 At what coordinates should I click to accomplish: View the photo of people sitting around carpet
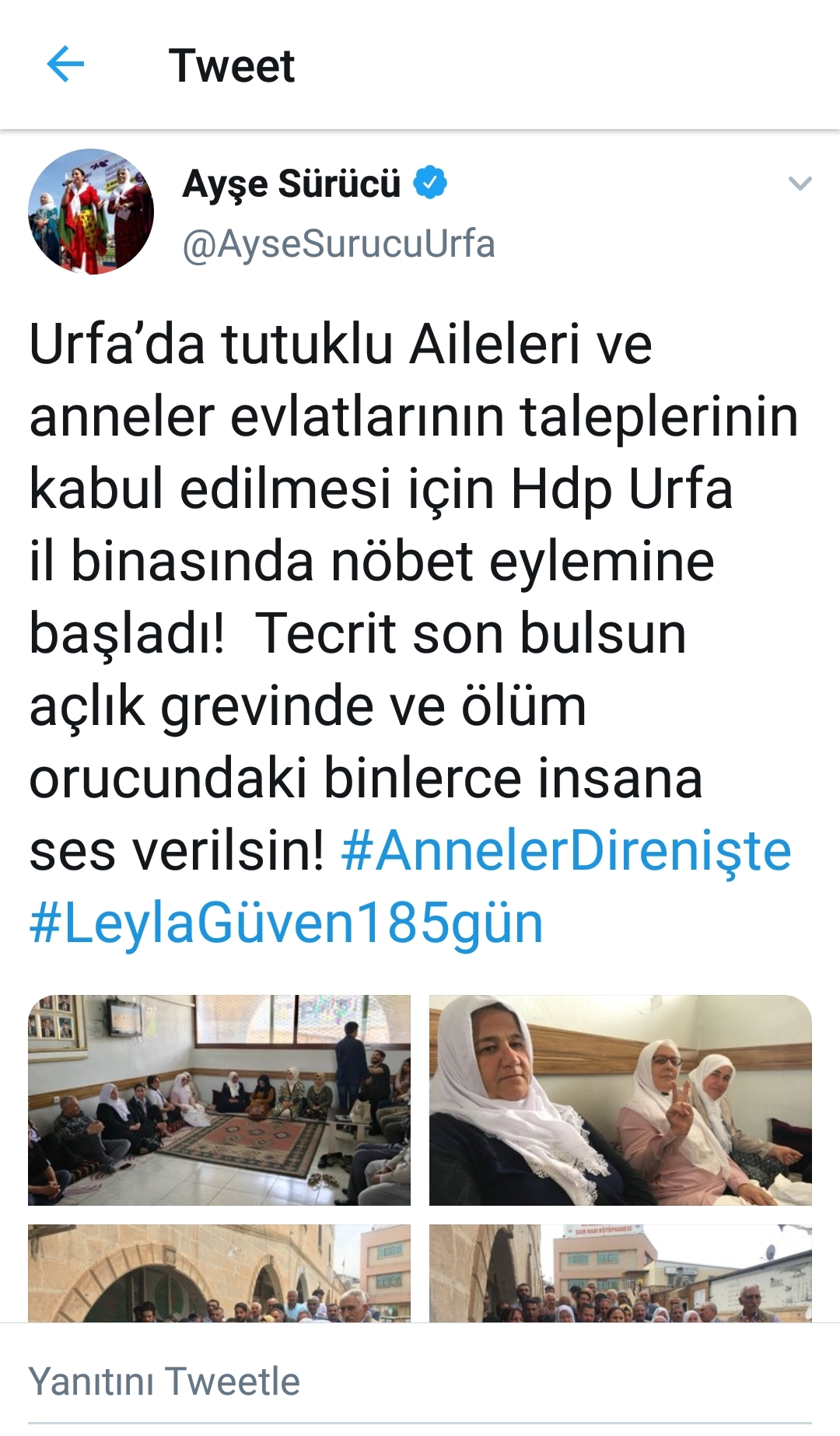[x=219, y=1100]
